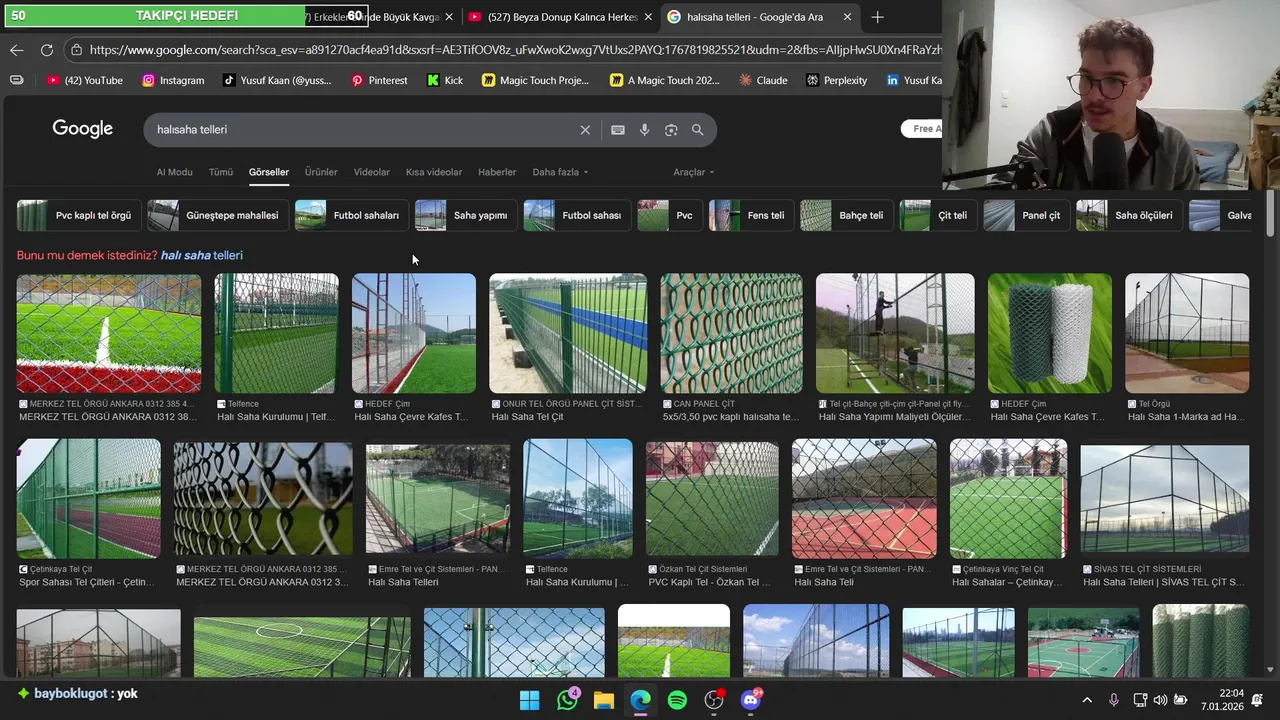Open the Kısa videolar tab
This screenshot has width=1280, height=720.
tap(434, 172)
